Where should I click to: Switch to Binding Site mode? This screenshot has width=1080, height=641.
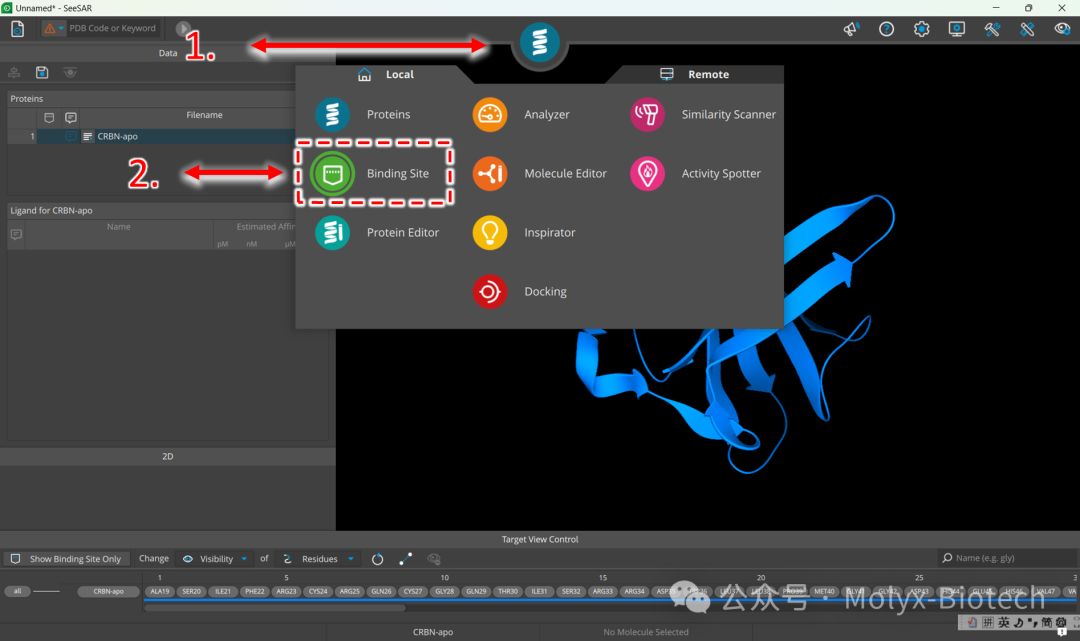[371, 174]
